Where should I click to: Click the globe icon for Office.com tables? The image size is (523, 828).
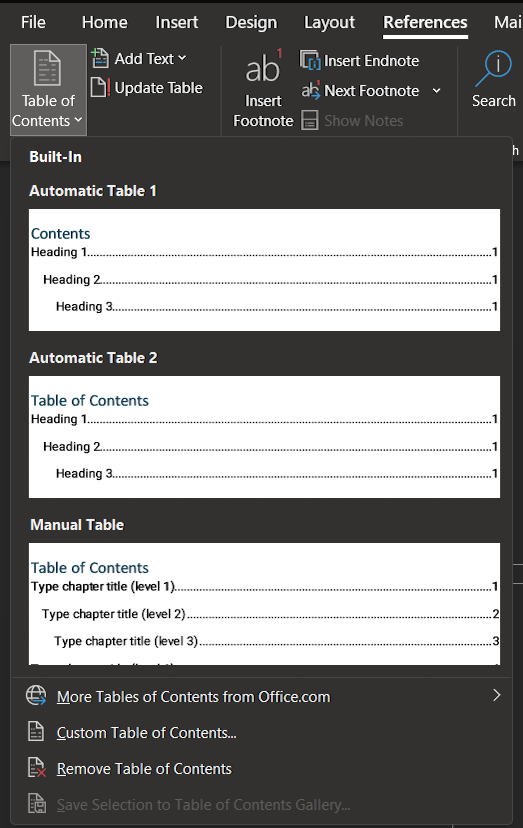coord(36,695)
